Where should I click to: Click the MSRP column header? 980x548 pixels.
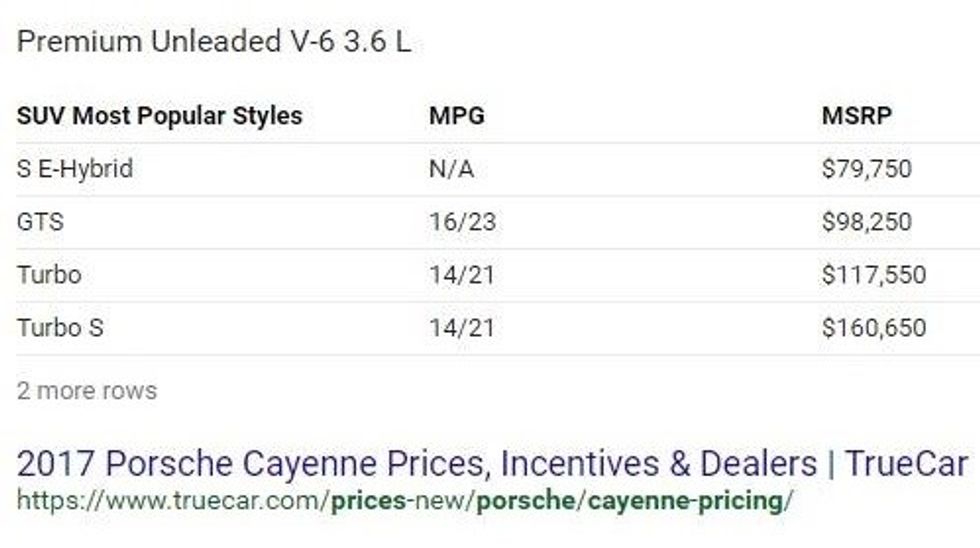point(856,116)
